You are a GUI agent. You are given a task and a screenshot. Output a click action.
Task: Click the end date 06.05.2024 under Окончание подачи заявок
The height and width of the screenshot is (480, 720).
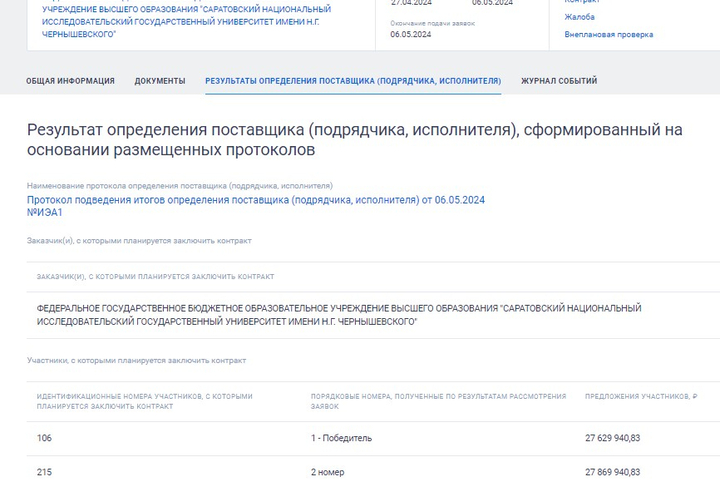coord(411,34)
